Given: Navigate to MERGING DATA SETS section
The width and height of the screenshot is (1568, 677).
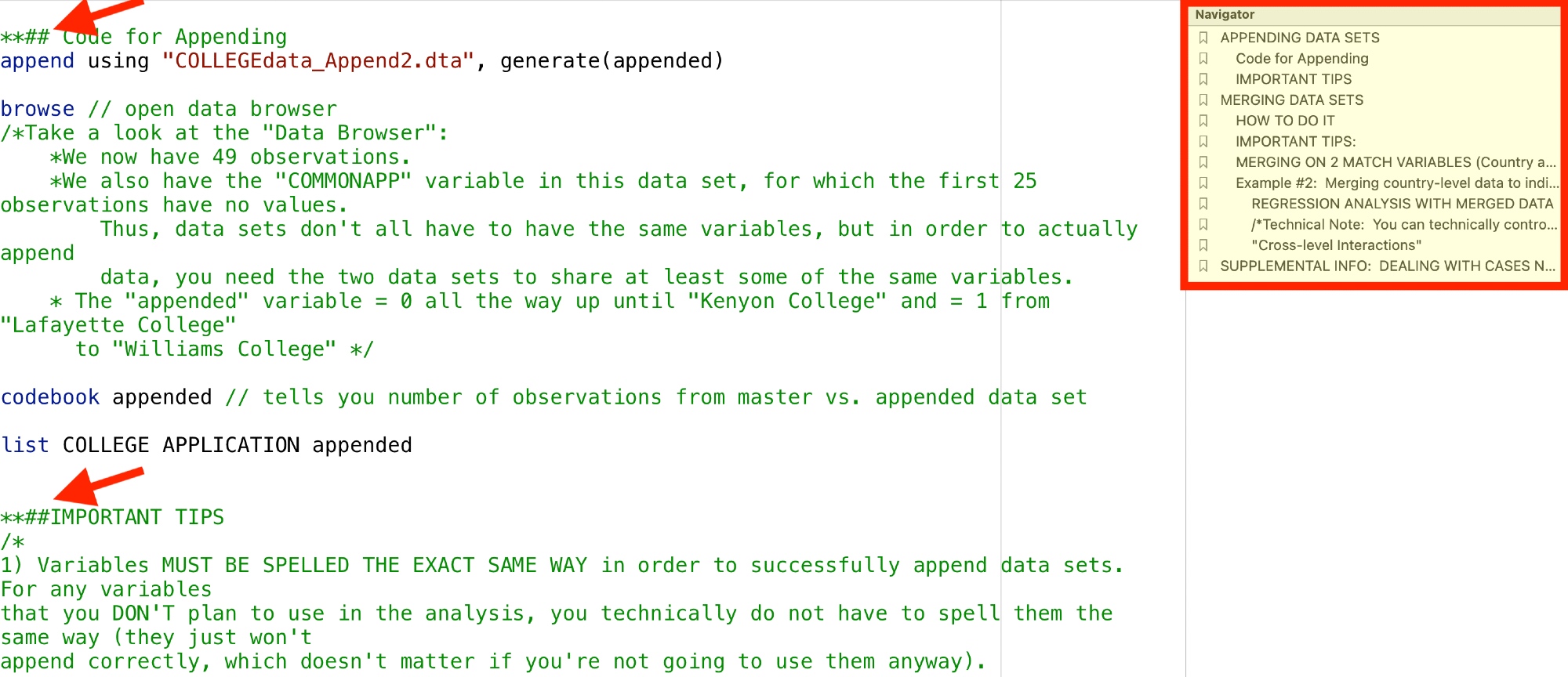Looking at the screenshot, I should tap(1291, 100).
